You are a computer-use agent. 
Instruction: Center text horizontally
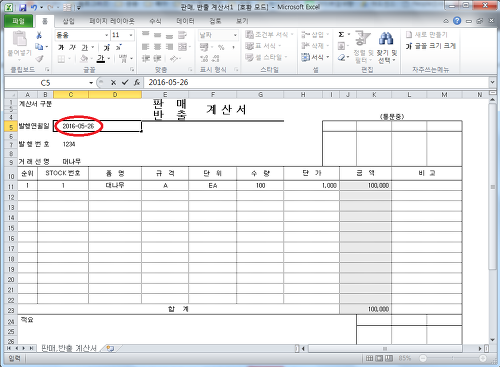tap(157, 47)
